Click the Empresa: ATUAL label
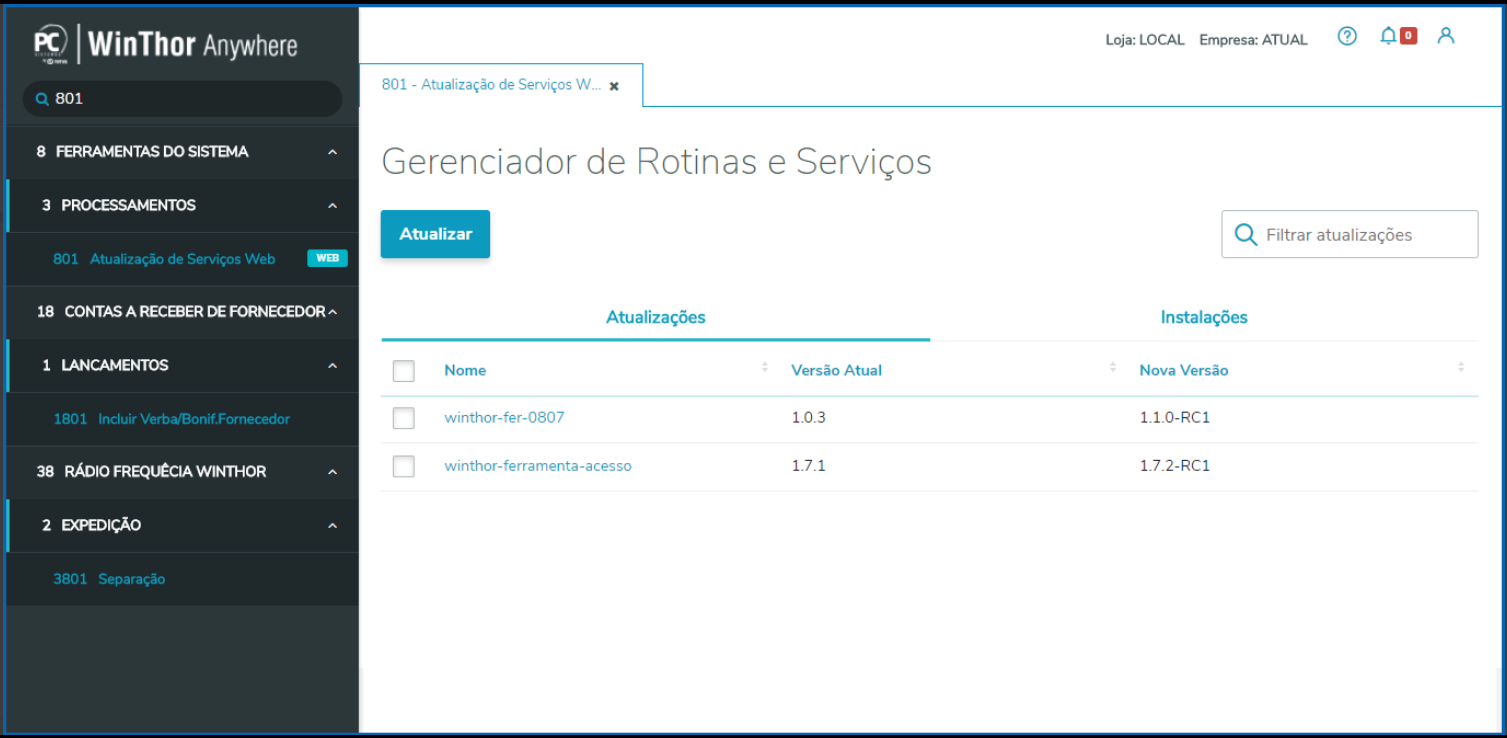Screen dimensions: 1507x738 pos(1253,40)
